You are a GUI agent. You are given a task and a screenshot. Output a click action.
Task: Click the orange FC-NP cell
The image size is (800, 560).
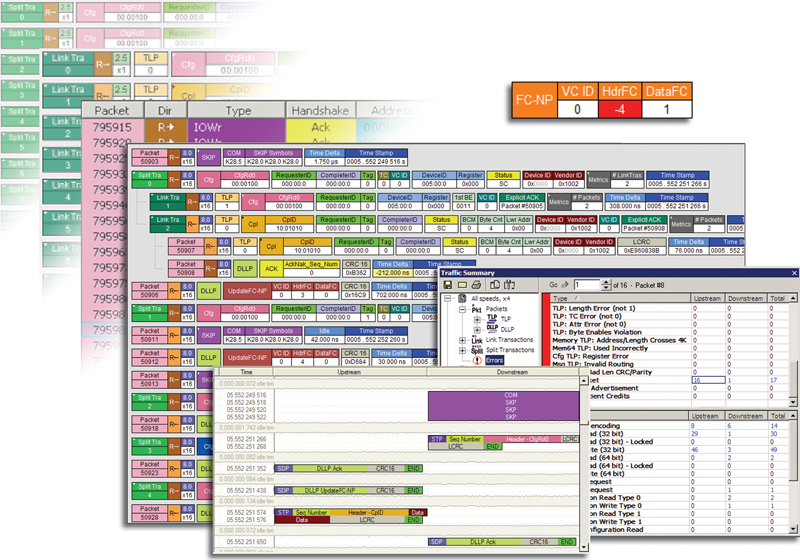pyautogui.click(x=534, y=100)
